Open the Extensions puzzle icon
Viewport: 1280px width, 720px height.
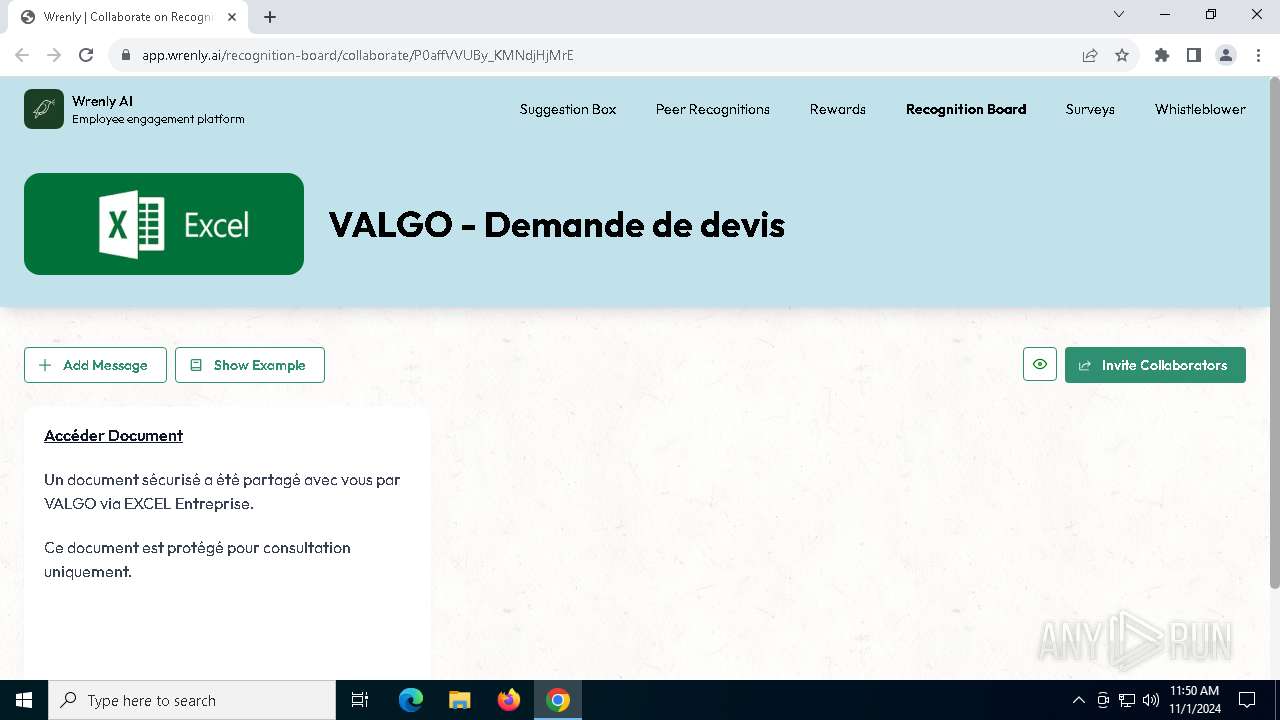point(1162,55)
